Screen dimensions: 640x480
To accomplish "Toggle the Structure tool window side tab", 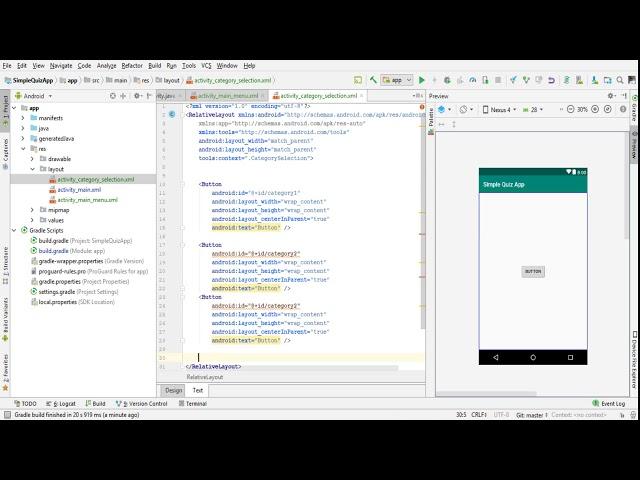I will click(x=5, y=265).
